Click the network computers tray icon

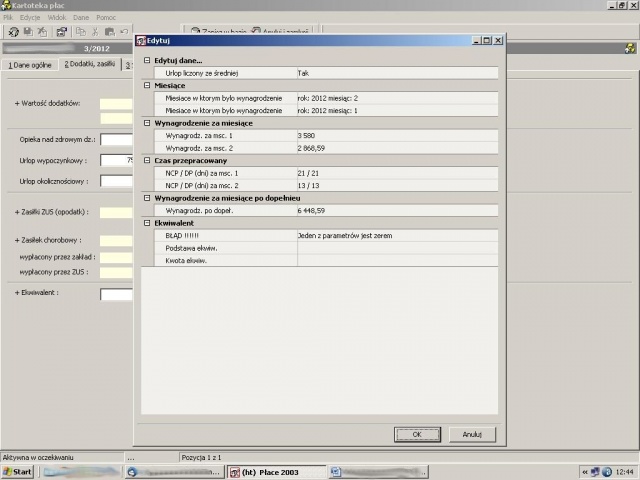coord(595,472)
